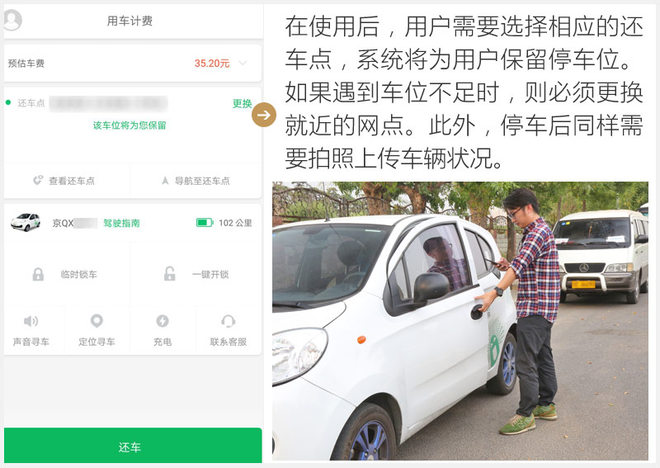Image resolution: width=660 pixels, height=468 pixels.
Task: Click the 用车计费 title header
Action: coord(130,21)
